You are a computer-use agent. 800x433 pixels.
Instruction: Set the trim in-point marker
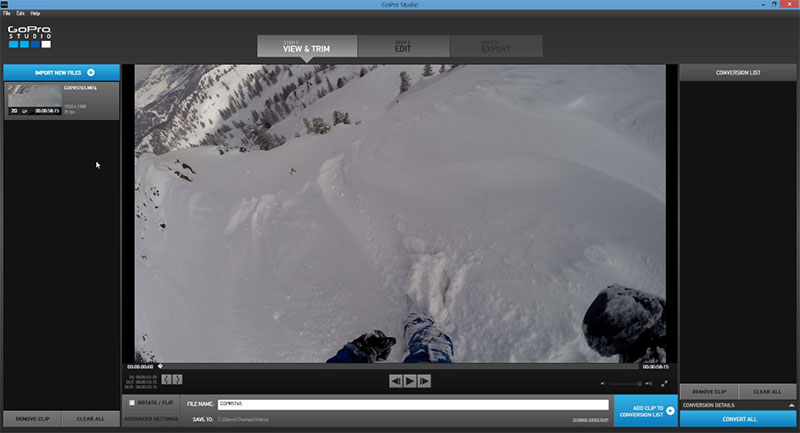pyautogui.click(x=167, y=380)
